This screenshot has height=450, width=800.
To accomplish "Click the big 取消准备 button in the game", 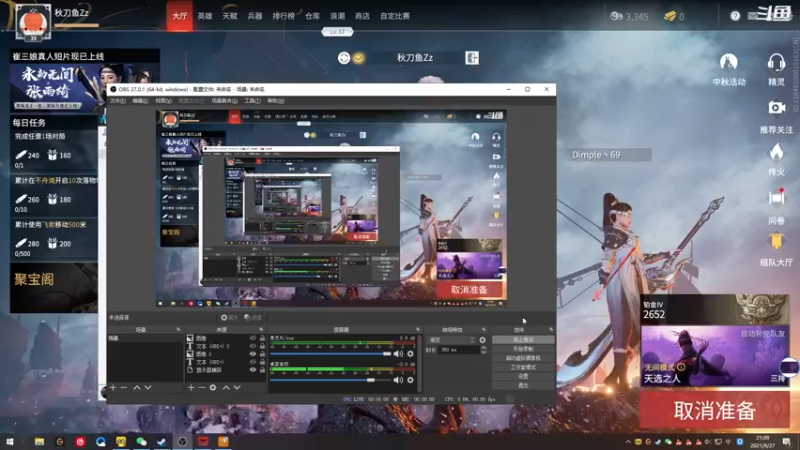I will [x=714, y=410].
